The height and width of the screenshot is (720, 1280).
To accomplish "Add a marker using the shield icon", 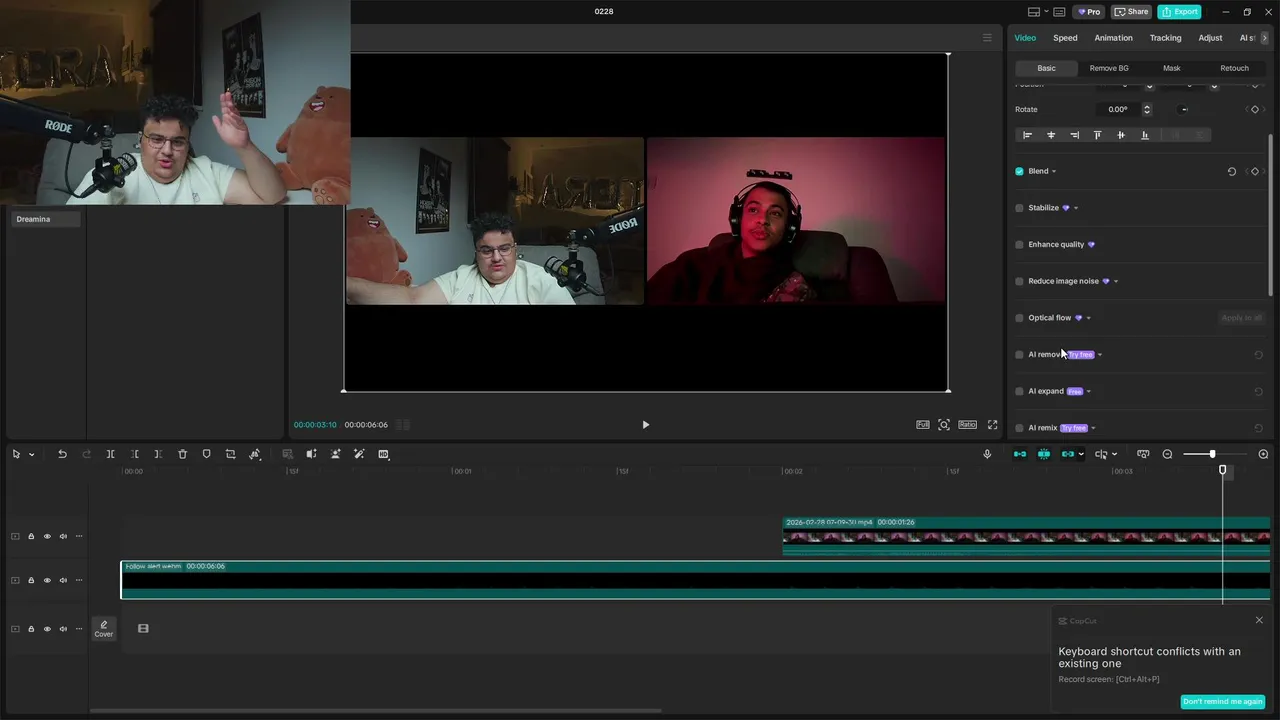I will pos(206,454).
